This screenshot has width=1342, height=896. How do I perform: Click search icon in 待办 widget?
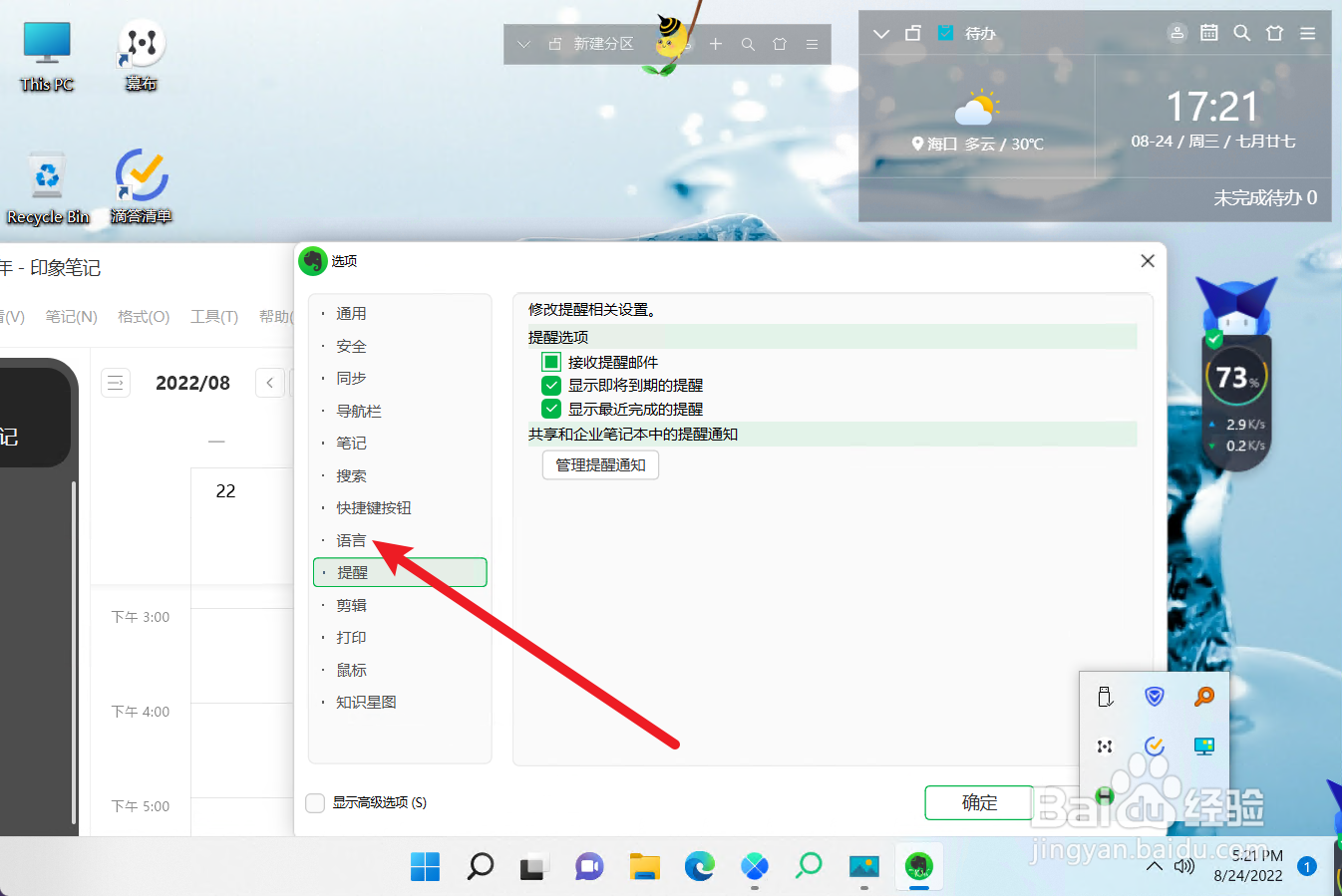[x=1241, y=33]
